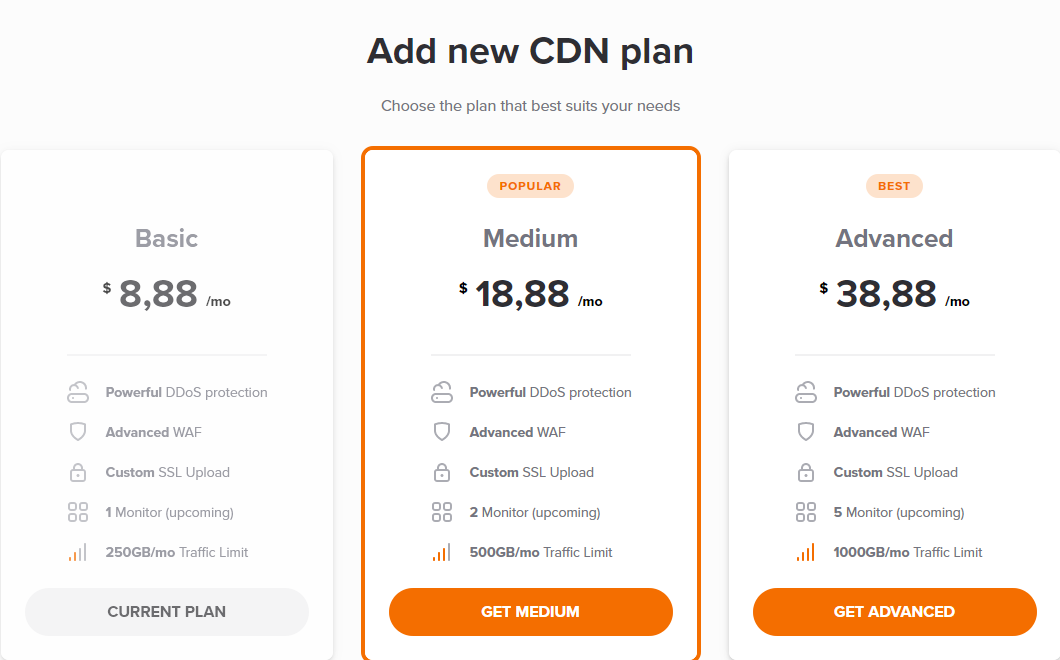Select the Medium plan title
Viewport: 1060px width, 660px height.
[531, 239]
